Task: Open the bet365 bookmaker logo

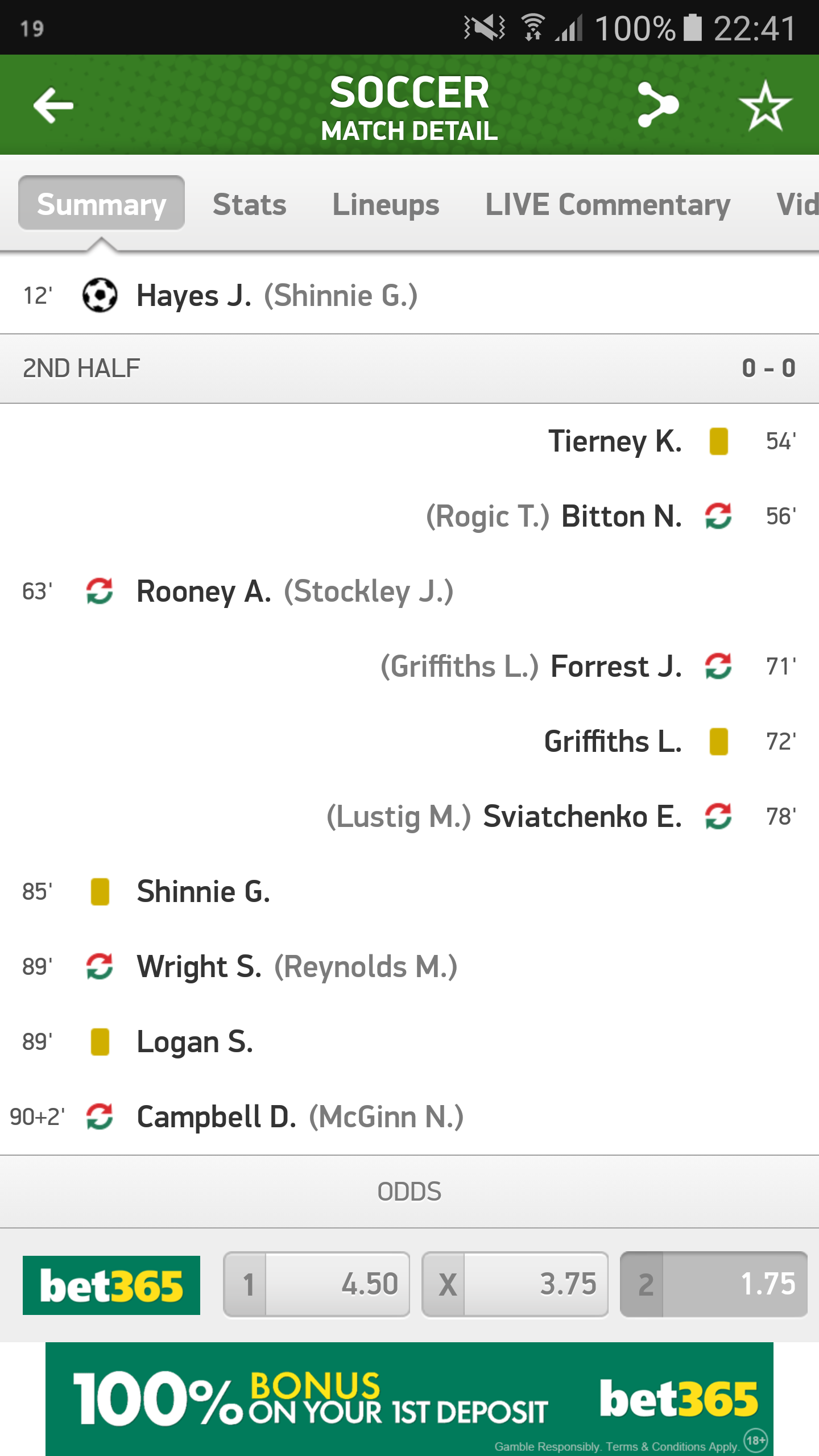Action: [x=111, y=1285]
